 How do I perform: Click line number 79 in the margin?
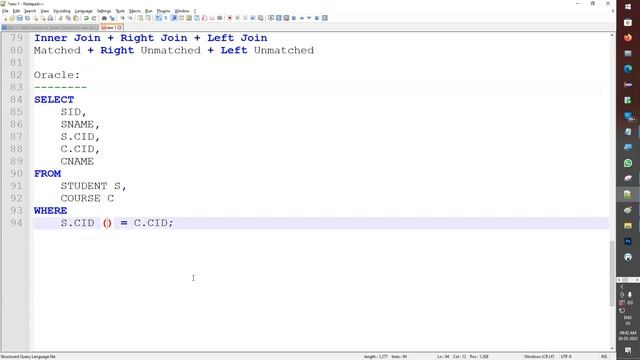point(16,38)
